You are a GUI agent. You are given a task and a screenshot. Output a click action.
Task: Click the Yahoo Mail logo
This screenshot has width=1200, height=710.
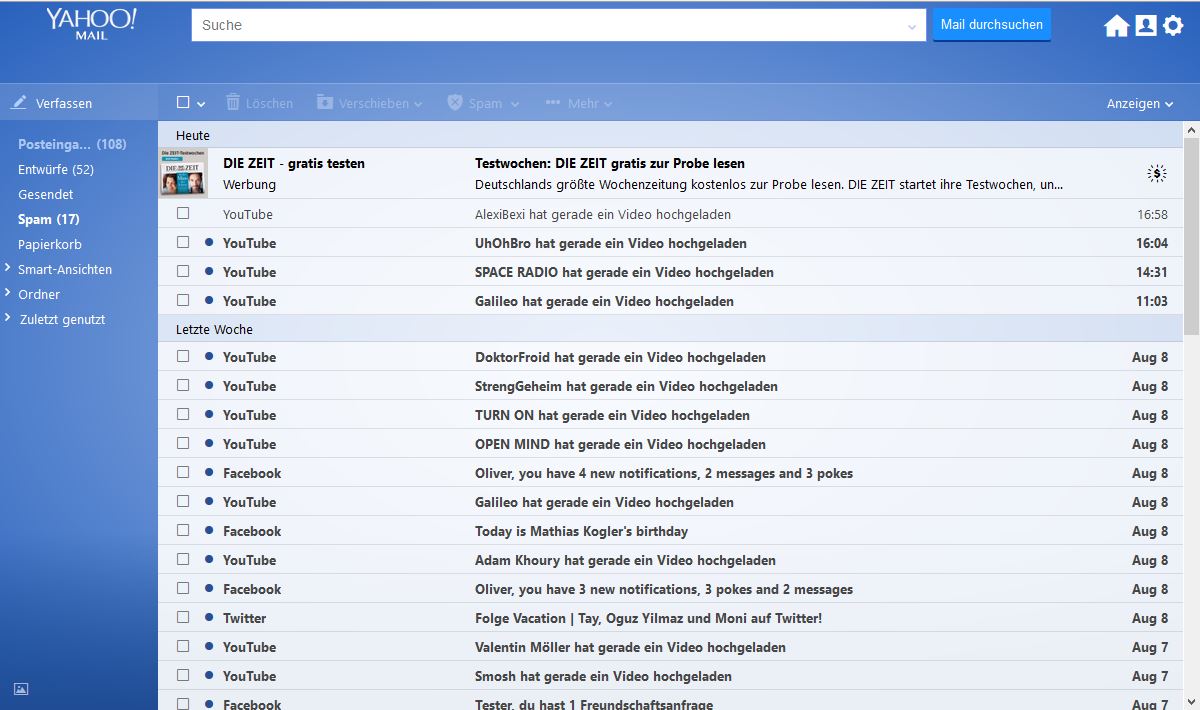91,23
